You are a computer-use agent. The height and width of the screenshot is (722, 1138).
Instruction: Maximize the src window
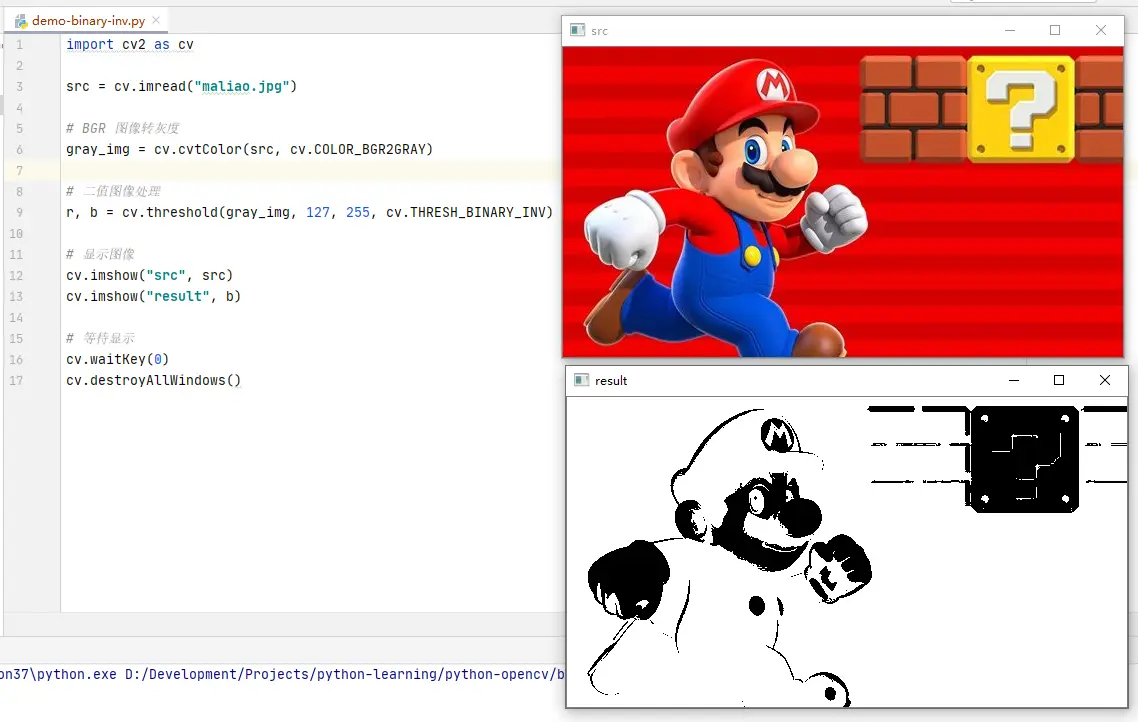[x=1055, y=30]
